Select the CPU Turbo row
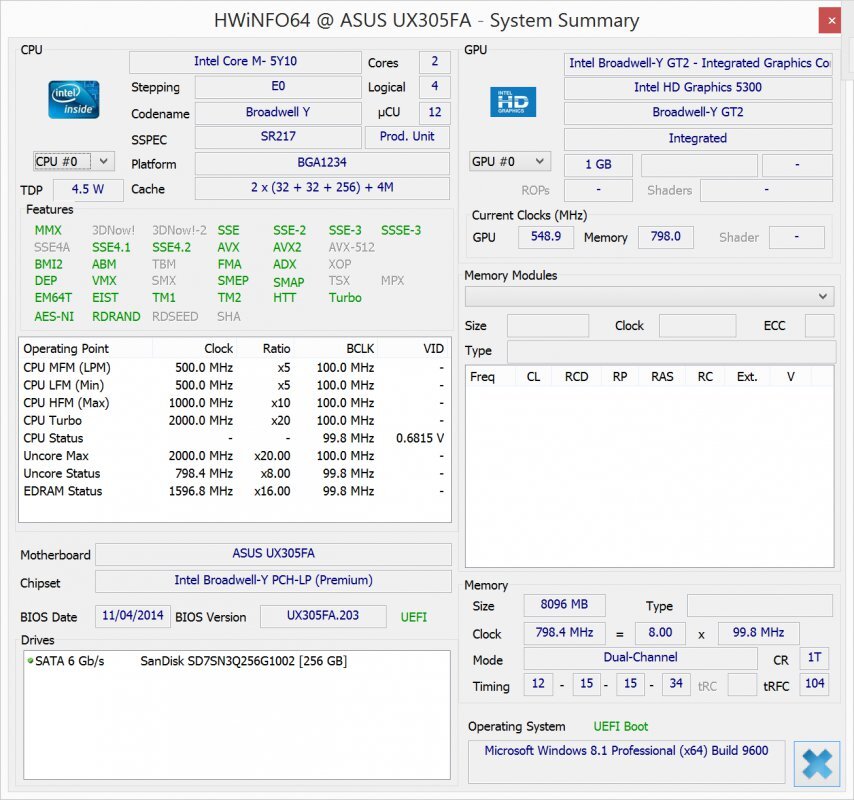The image size is (854, 800). tap(235, 420)
